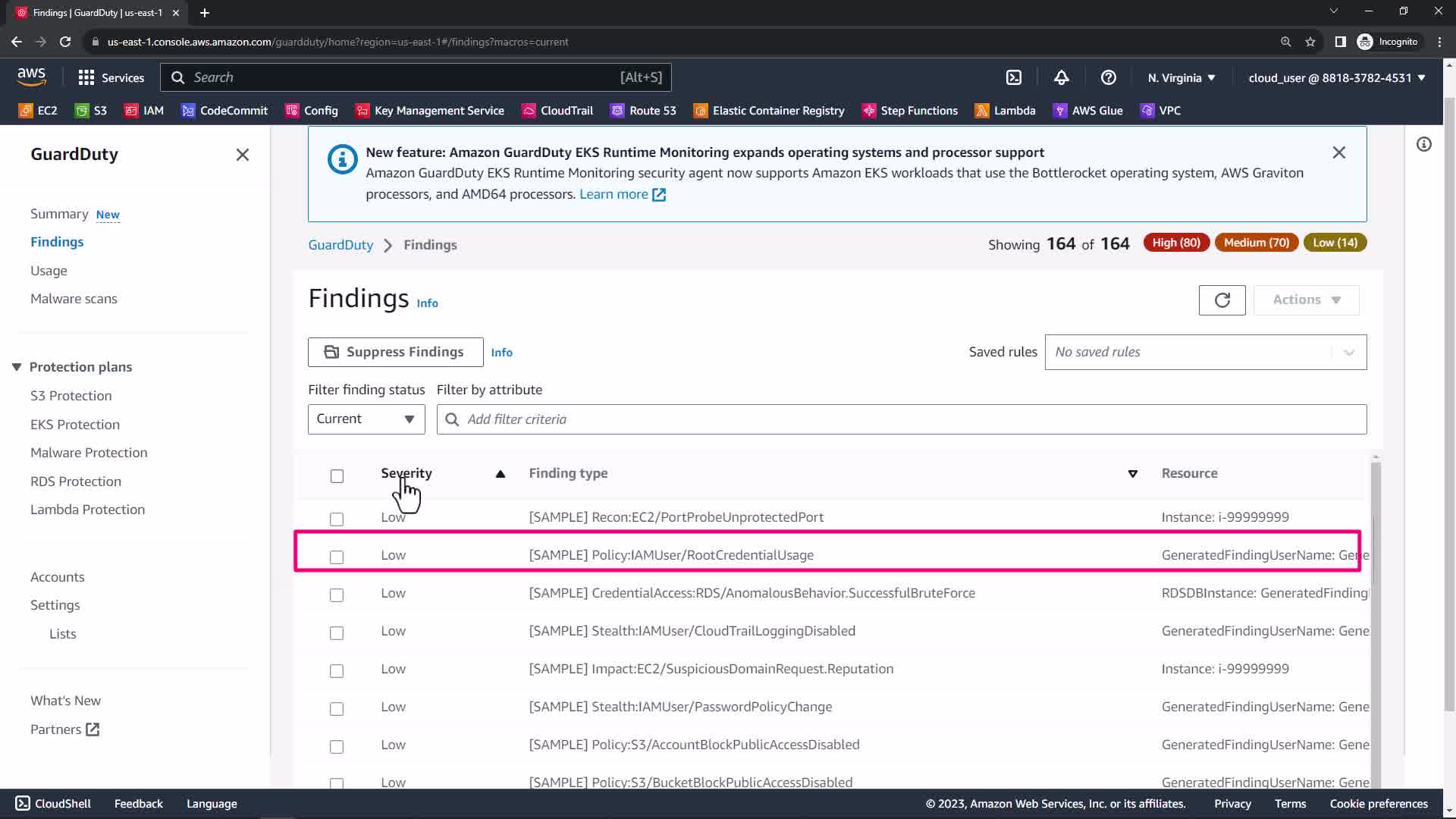Dismiss the new feature info banner
Screen dimensions: 1456x819
click(x=1338, y=152)
